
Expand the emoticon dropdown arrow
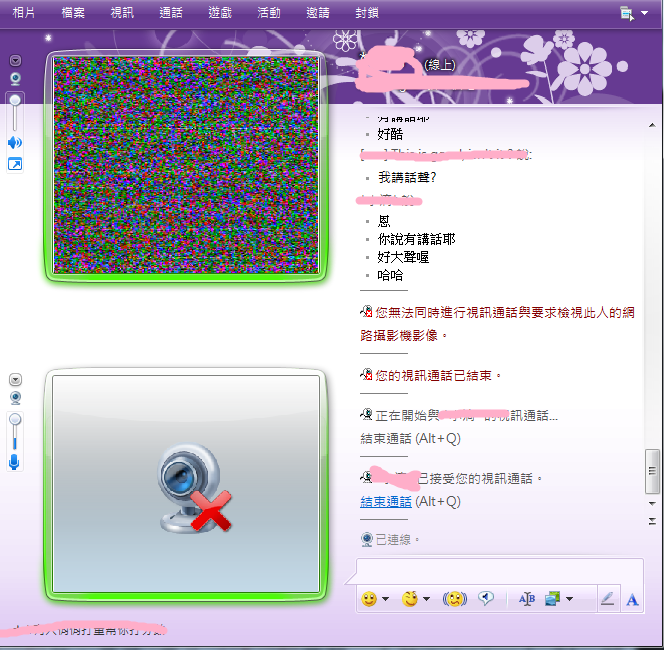pos(385,599)
